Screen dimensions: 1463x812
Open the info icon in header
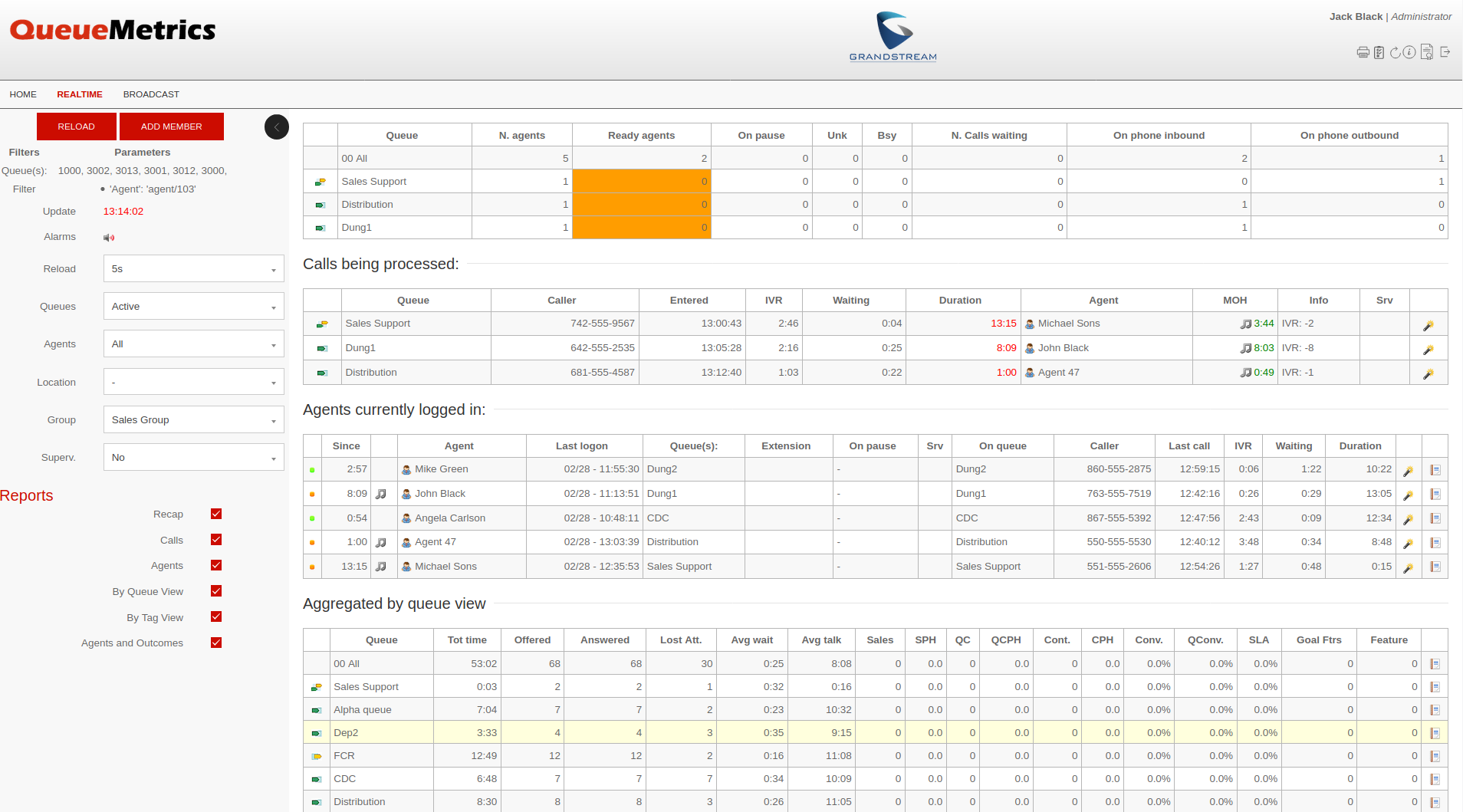[1409, 52]
